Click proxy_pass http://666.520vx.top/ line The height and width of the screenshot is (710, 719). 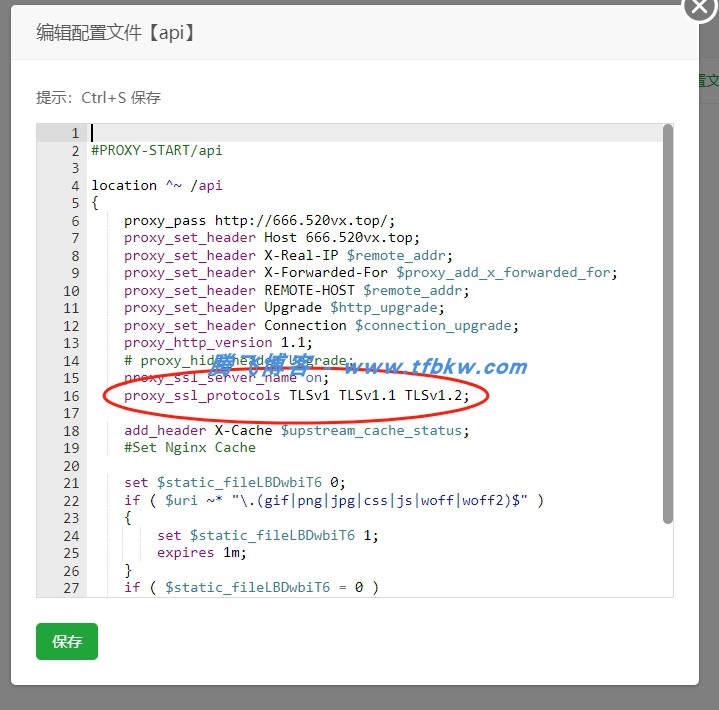click(260, 221)
